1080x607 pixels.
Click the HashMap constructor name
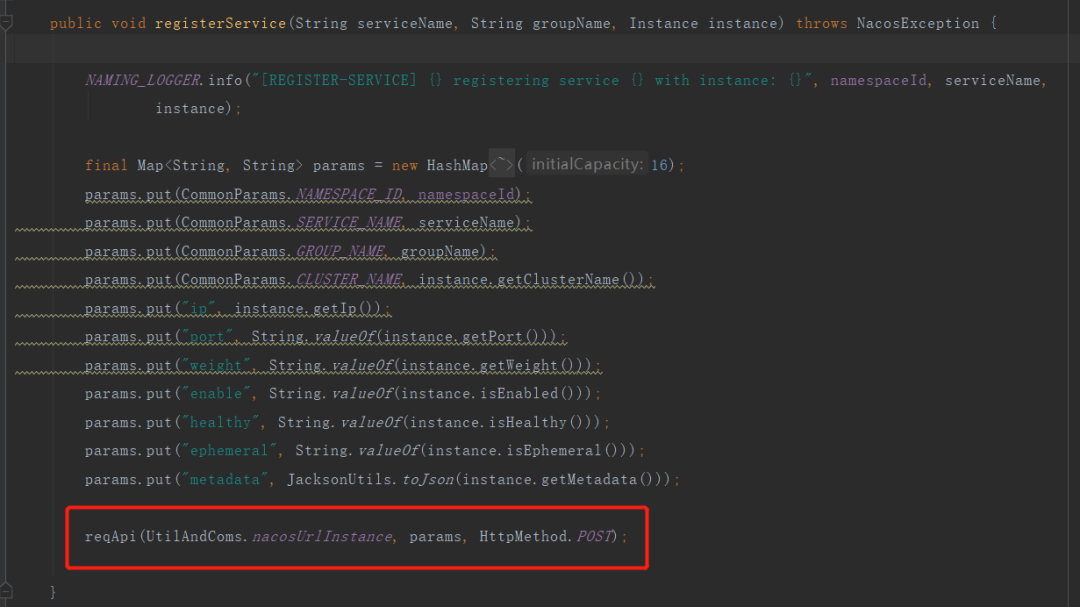point(457,165)
